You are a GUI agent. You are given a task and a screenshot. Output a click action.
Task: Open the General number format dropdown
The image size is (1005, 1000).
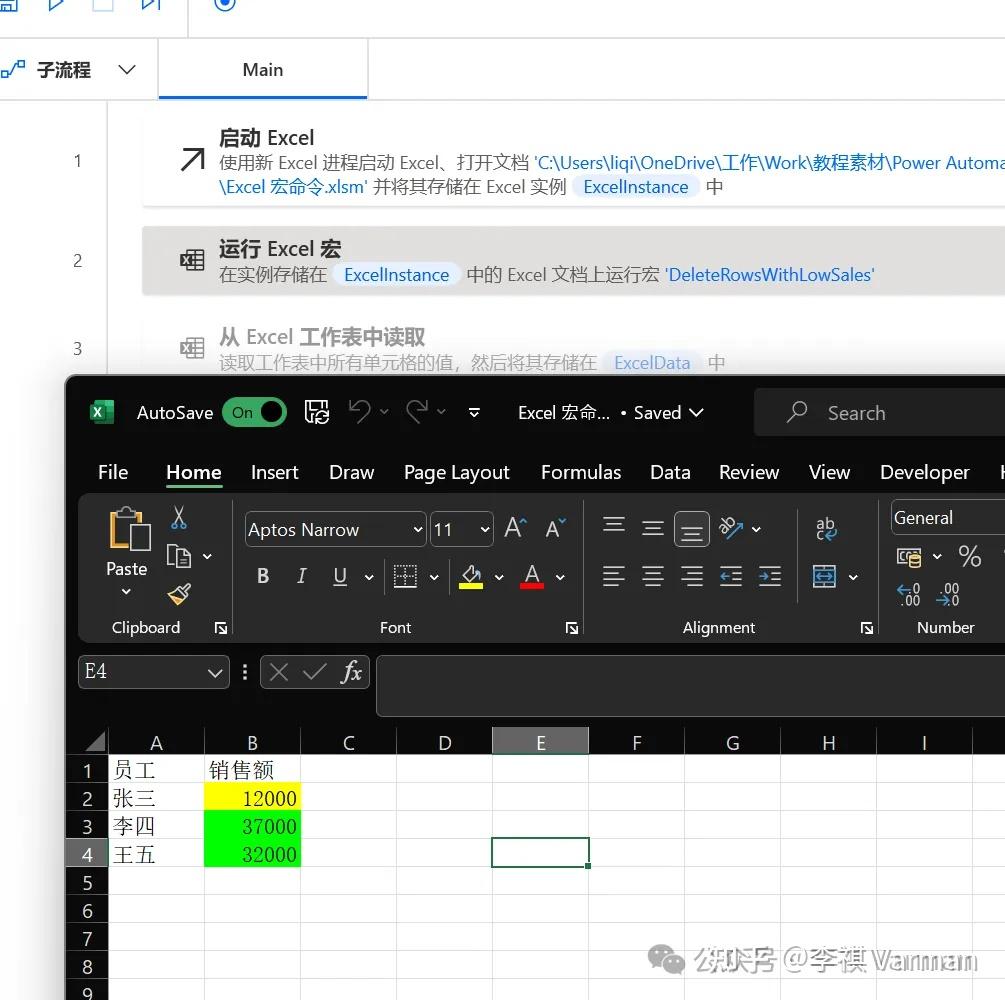pos(948,517)
